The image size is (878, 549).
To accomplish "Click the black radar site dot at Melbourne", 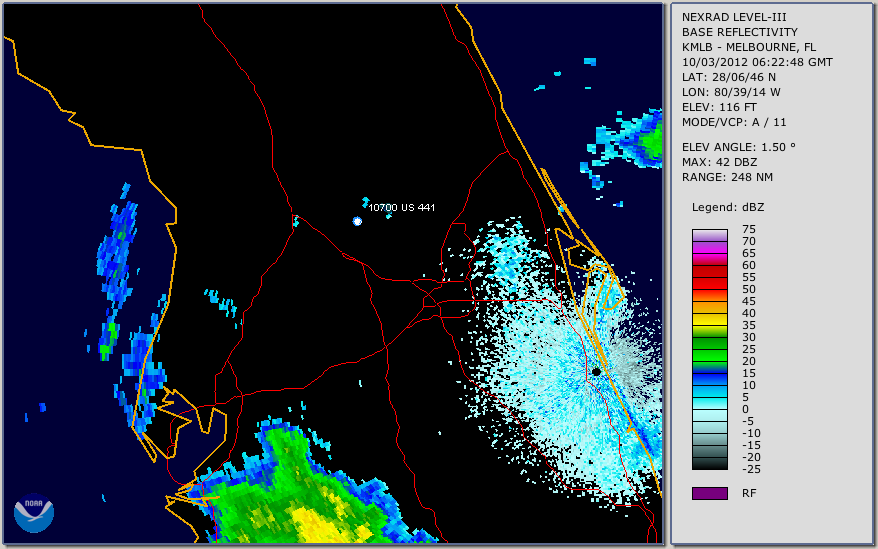I will coord(596,371).
